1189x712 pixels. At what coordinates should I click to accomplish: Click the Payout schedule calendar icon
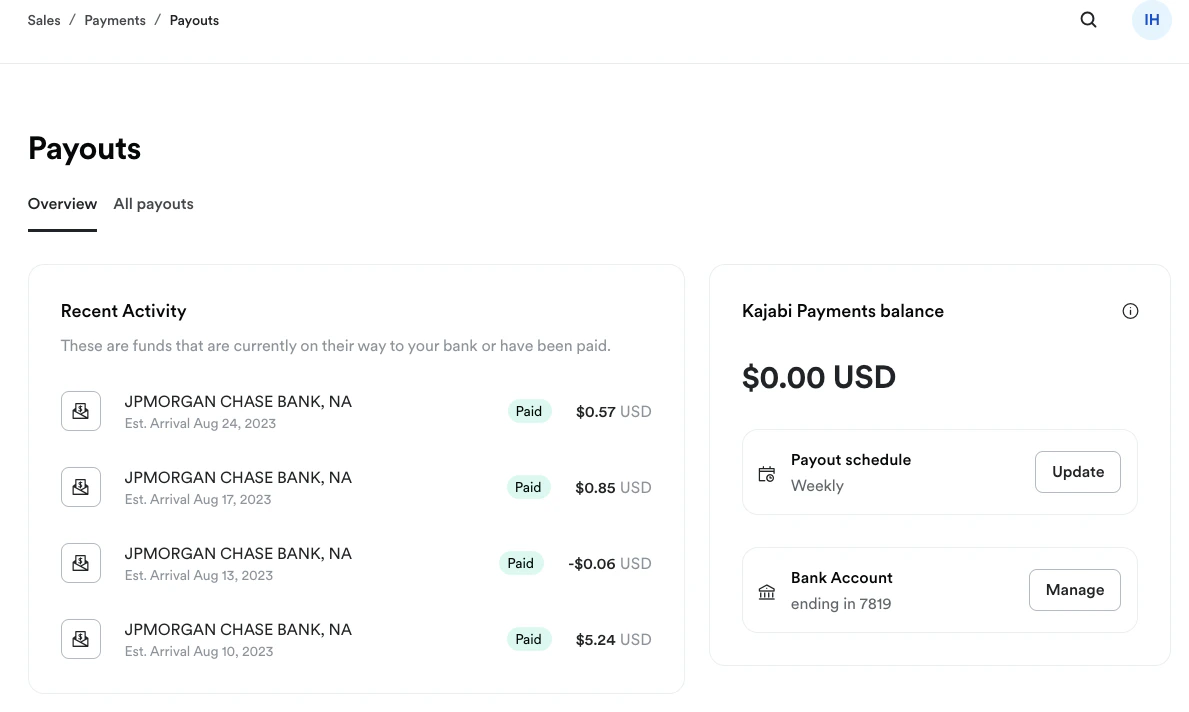pyautogui.click(x=766, y=472)
